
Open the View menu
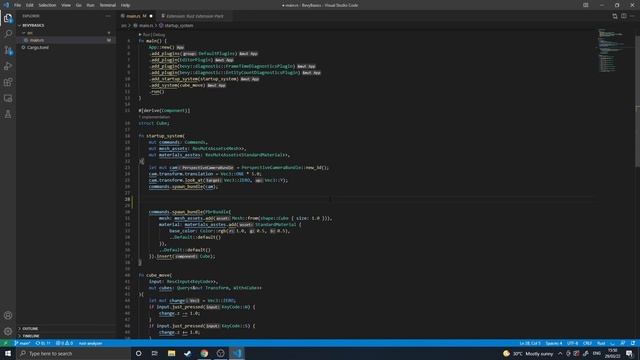coord(66,5)
